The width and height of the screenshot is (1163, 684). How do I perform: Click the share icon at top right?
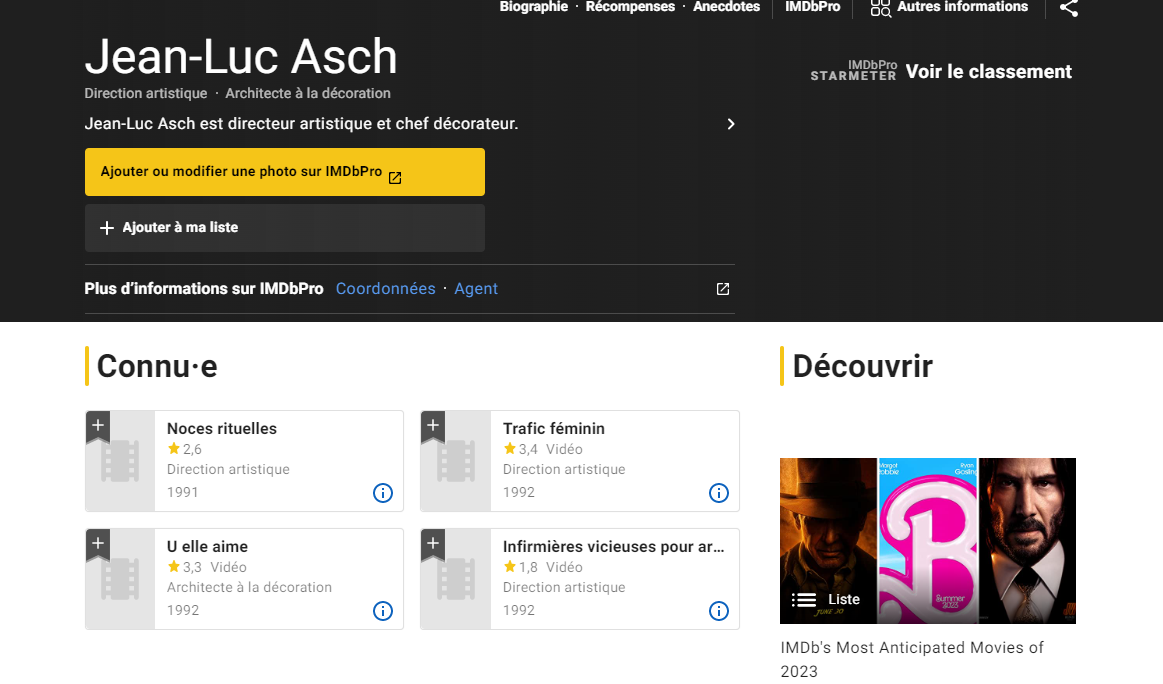(x=1068, y=7)
